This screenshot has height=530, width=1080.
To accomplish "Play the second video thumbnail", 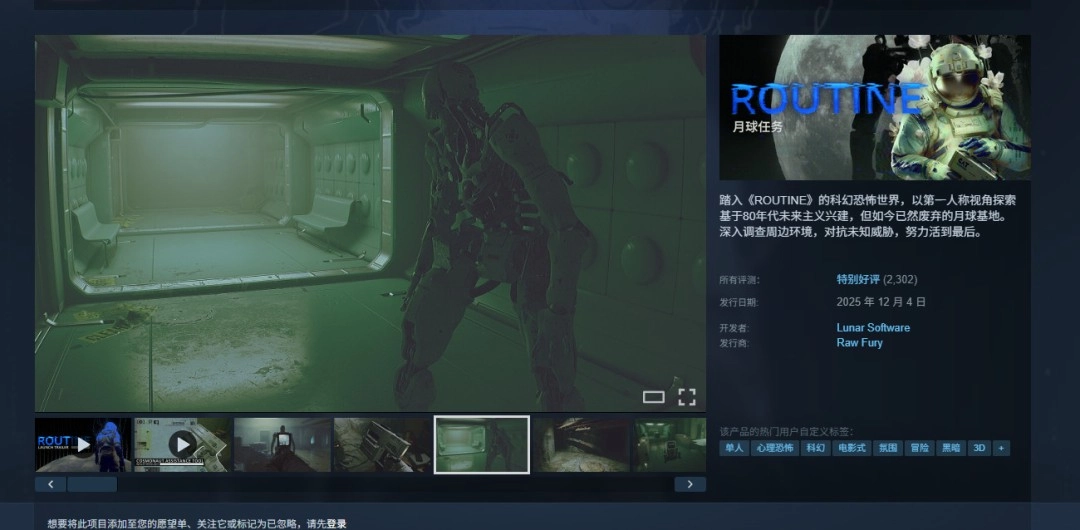I will (181, 444).
